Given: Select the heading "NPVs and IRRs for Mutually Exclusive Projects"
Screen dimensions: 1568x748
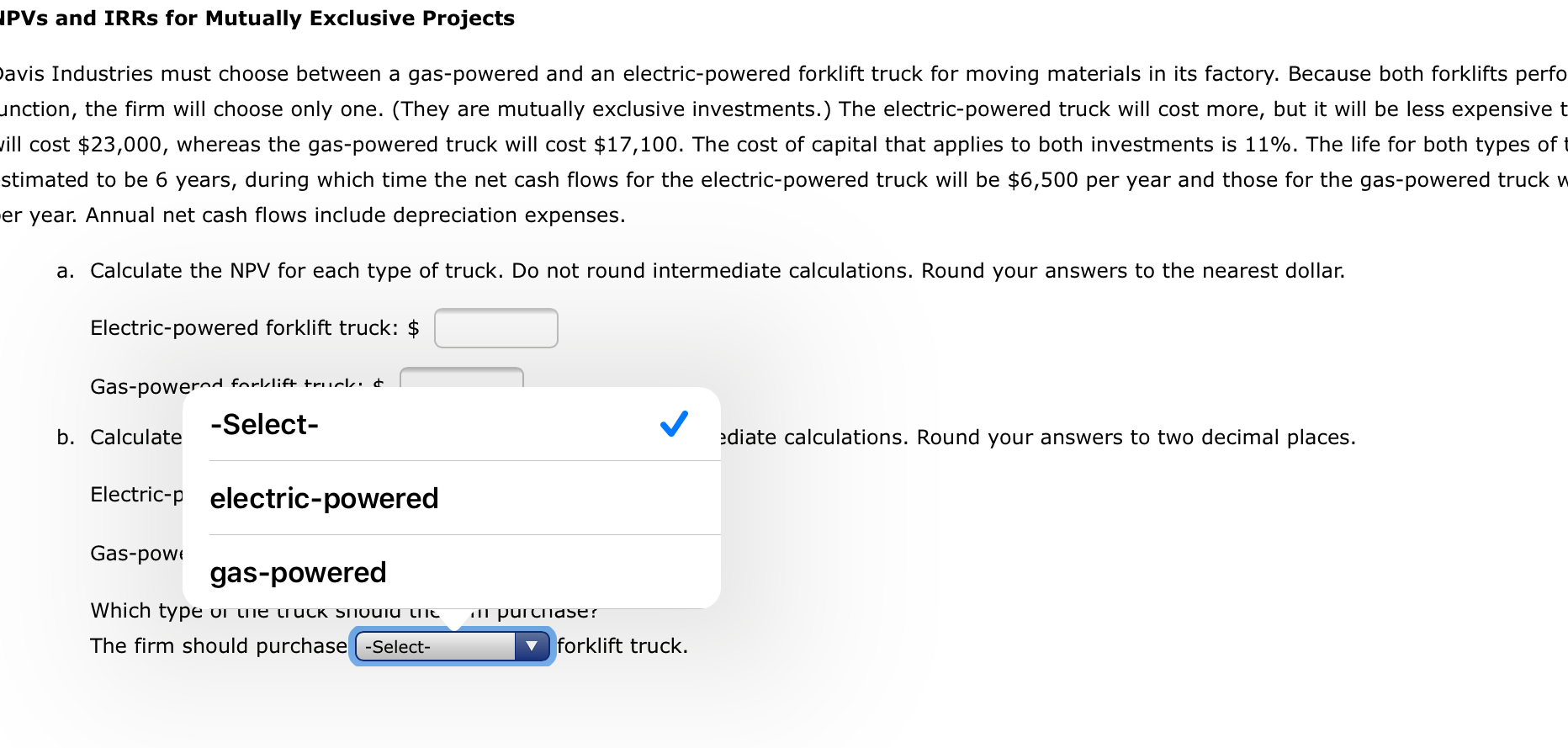Looking at the screenshot, I should coord(257,18).
